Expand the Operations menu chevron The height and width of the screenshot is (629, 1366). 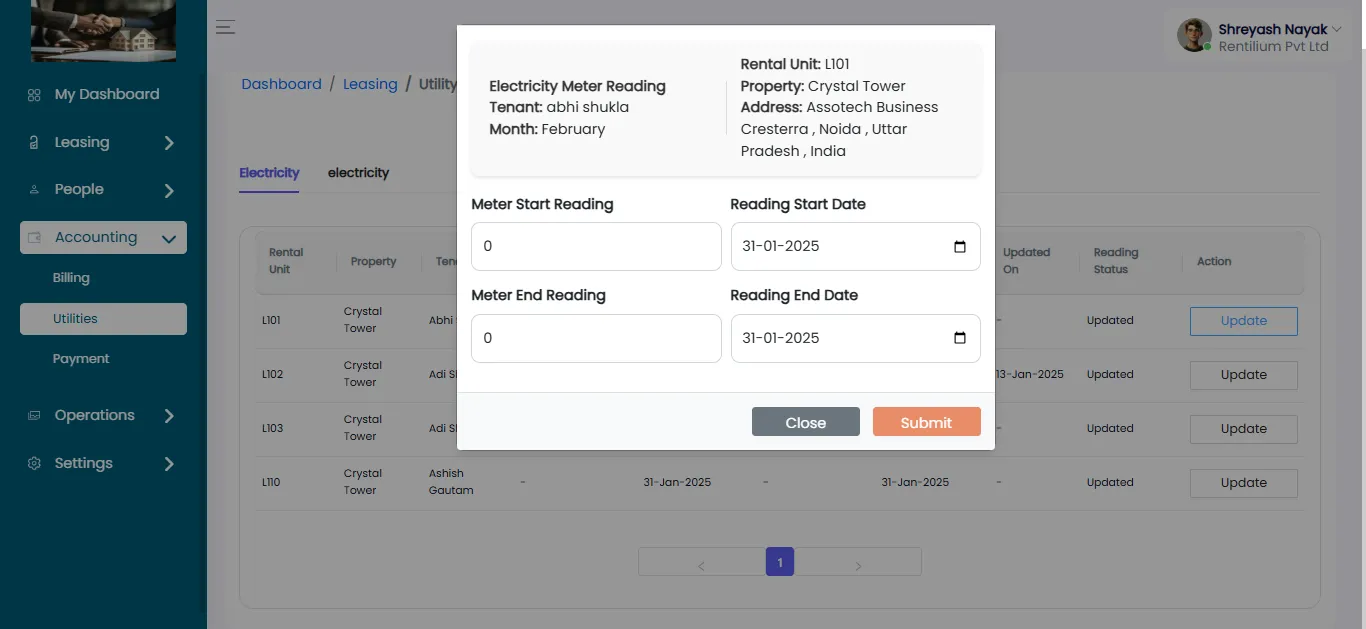coord(169,416)
